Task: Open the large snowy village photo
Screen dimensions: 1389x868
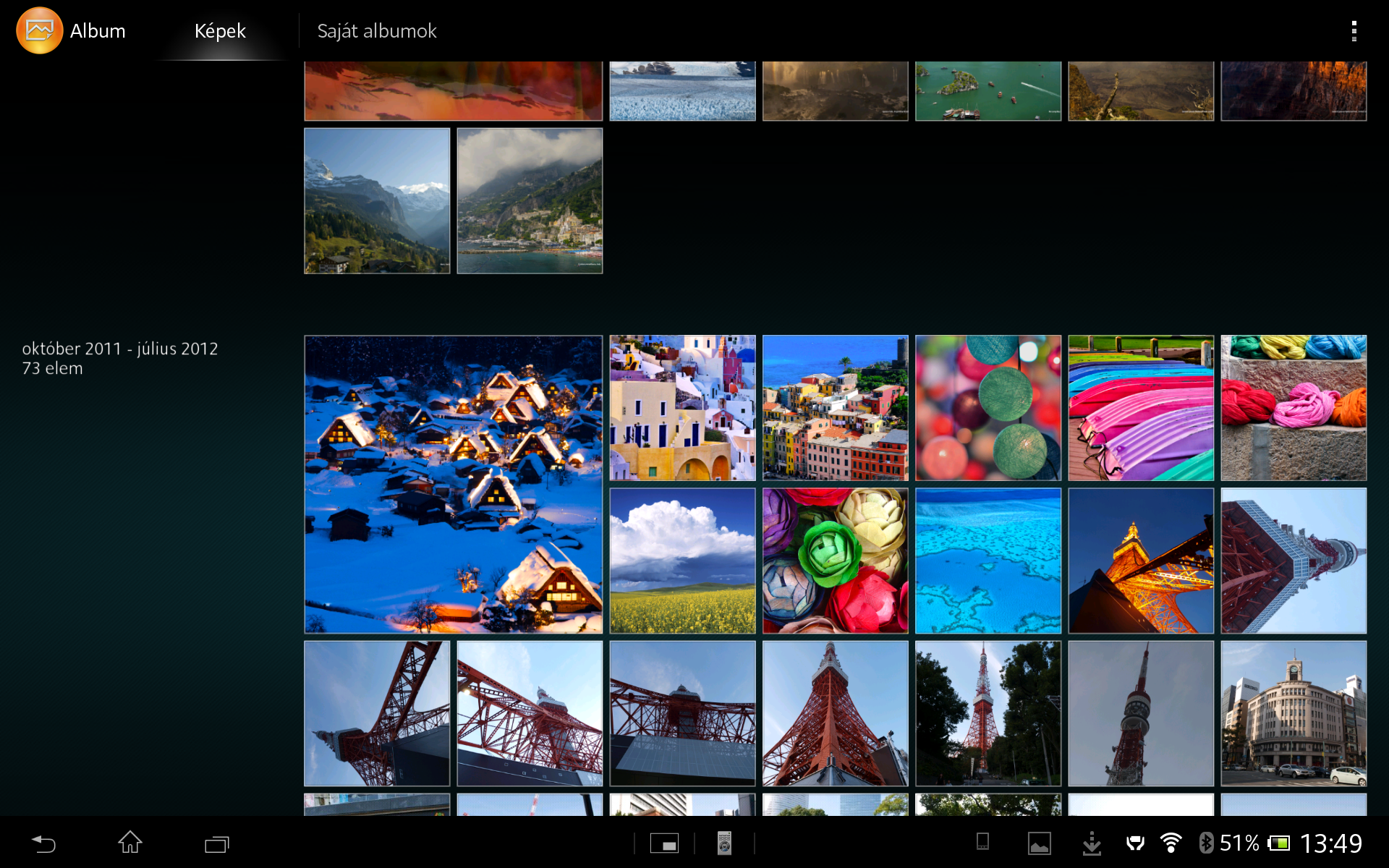Action: pos(454,484)
